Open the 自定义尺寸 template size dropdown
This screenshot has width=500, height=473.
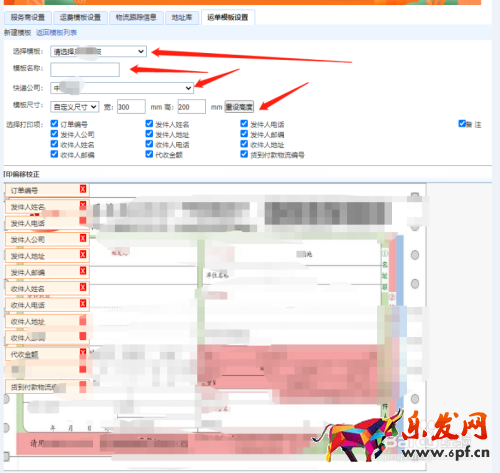(75, 107)
